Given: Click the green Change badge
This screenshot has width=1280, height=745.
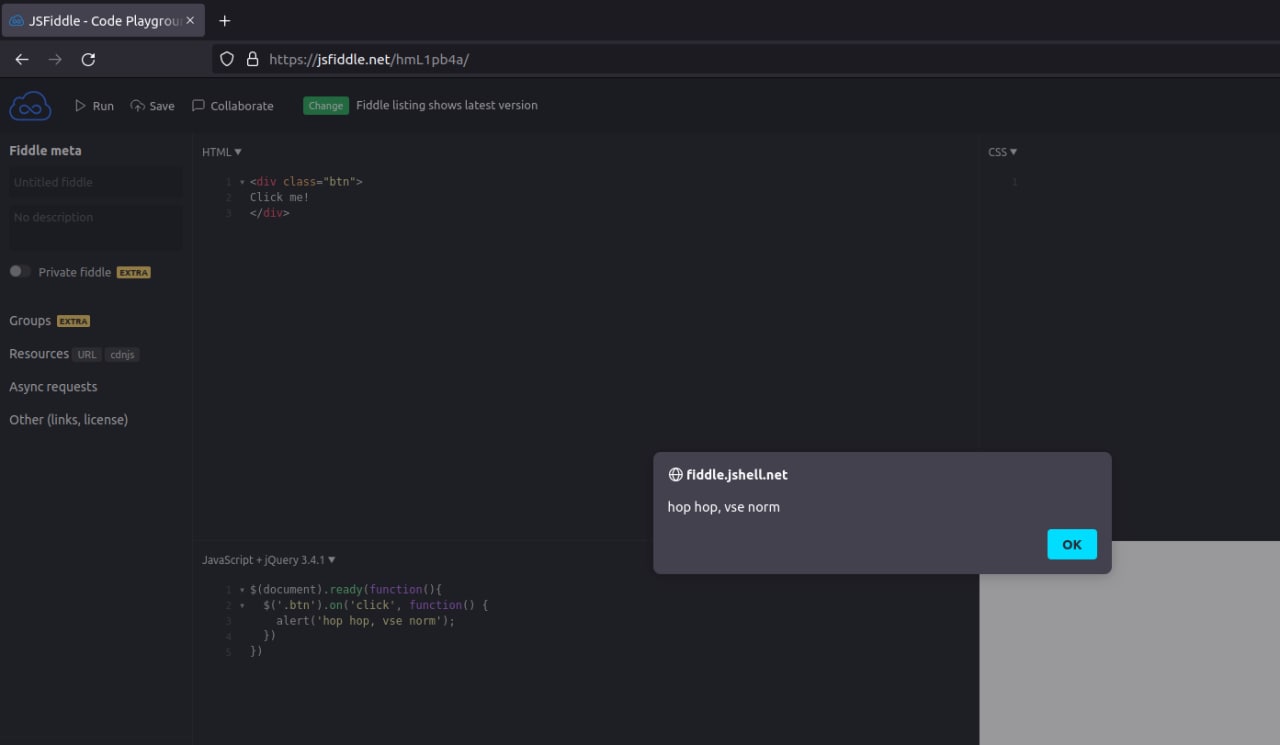Looking at the screenshot, I should tap(325, 105).
